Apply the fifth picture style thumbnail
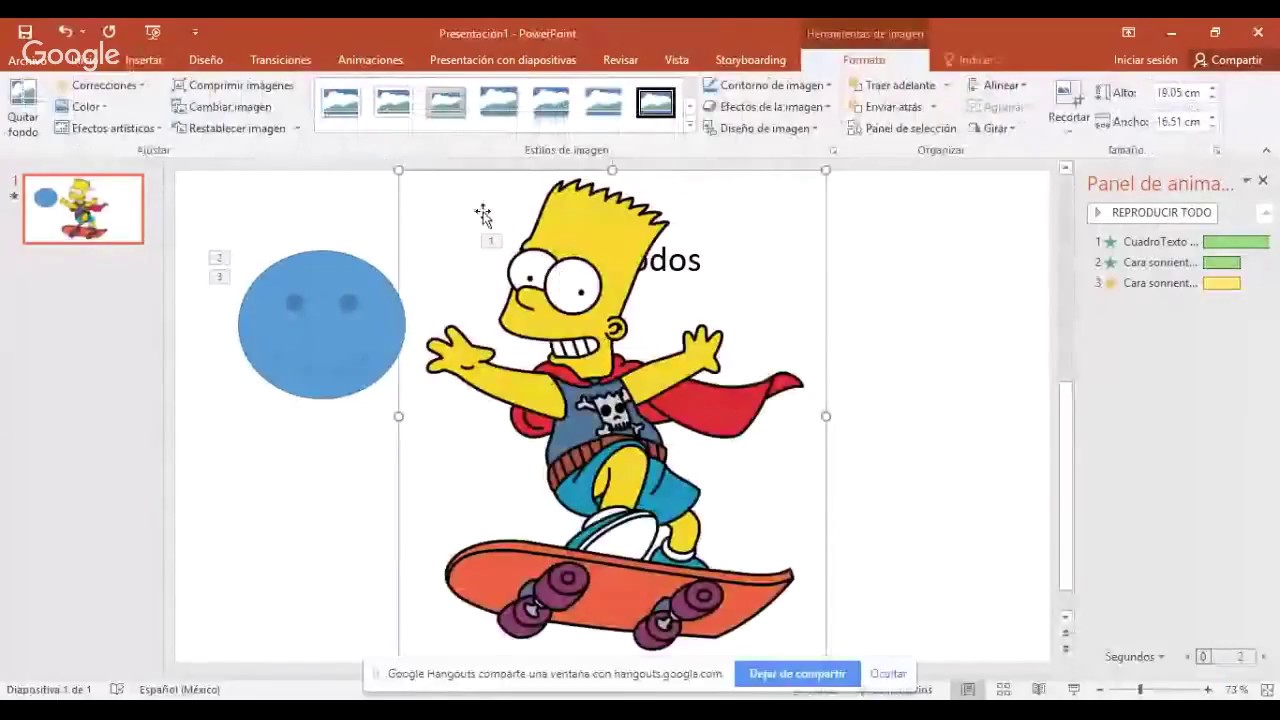This screenshot has height=720, width=1280. 551,102
